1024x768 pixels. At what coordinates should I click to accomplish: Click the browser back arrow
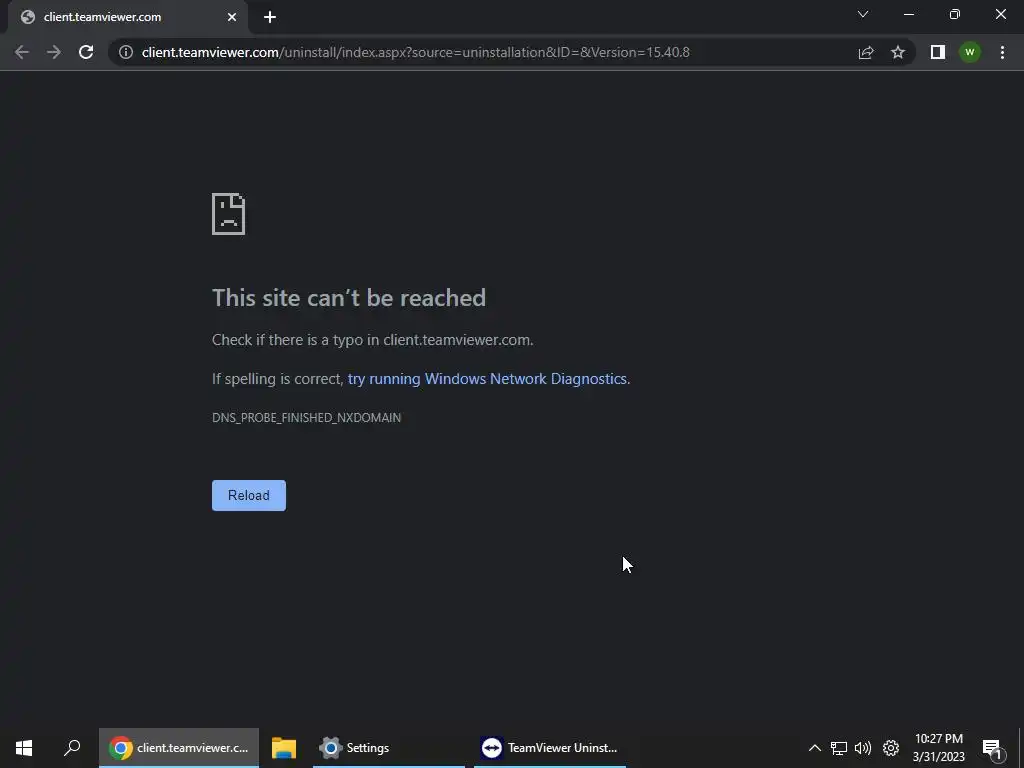click(x=22, y=52)
